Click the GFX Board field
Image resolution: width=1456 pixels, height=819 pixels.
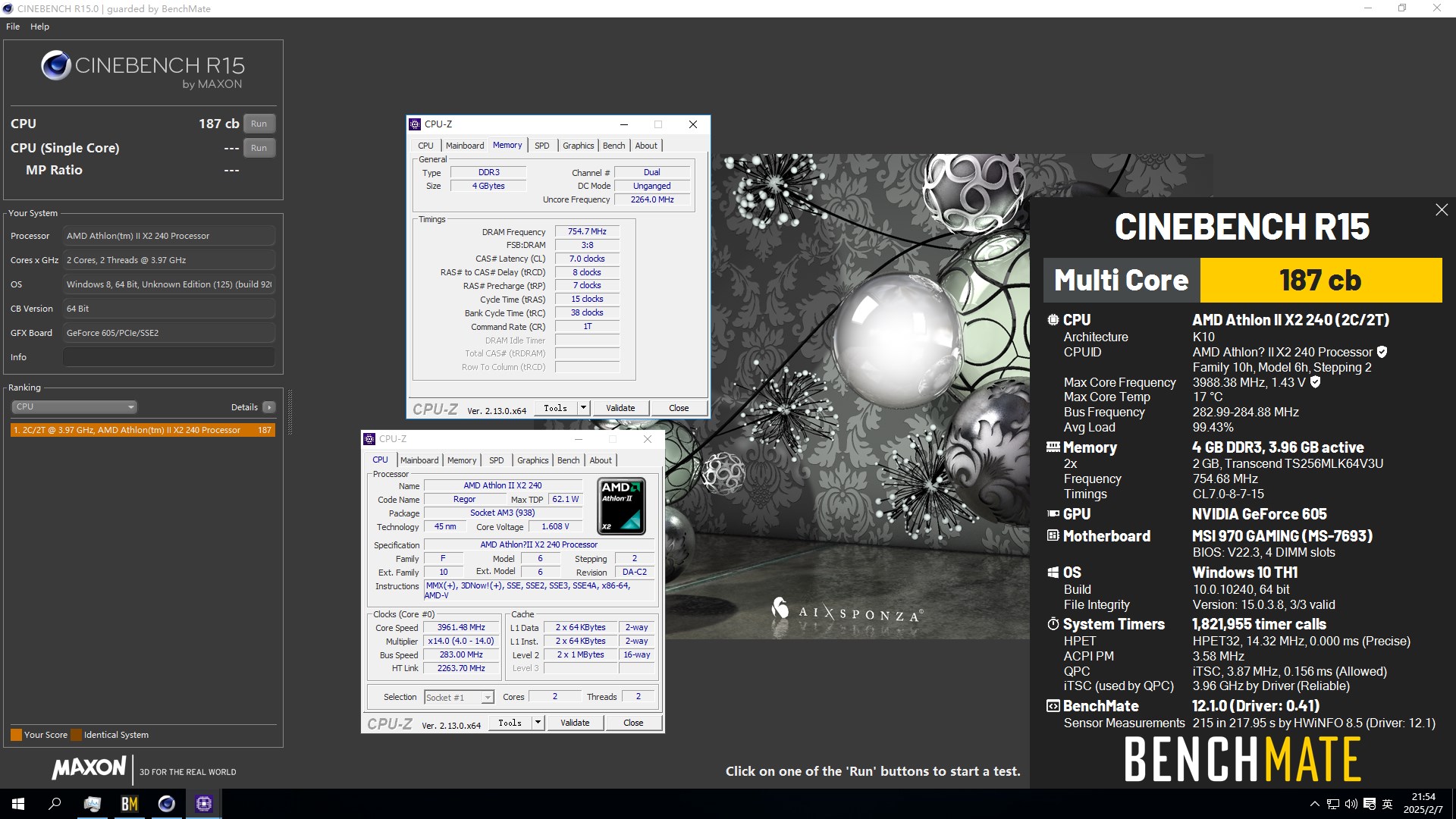coord(168,333)
